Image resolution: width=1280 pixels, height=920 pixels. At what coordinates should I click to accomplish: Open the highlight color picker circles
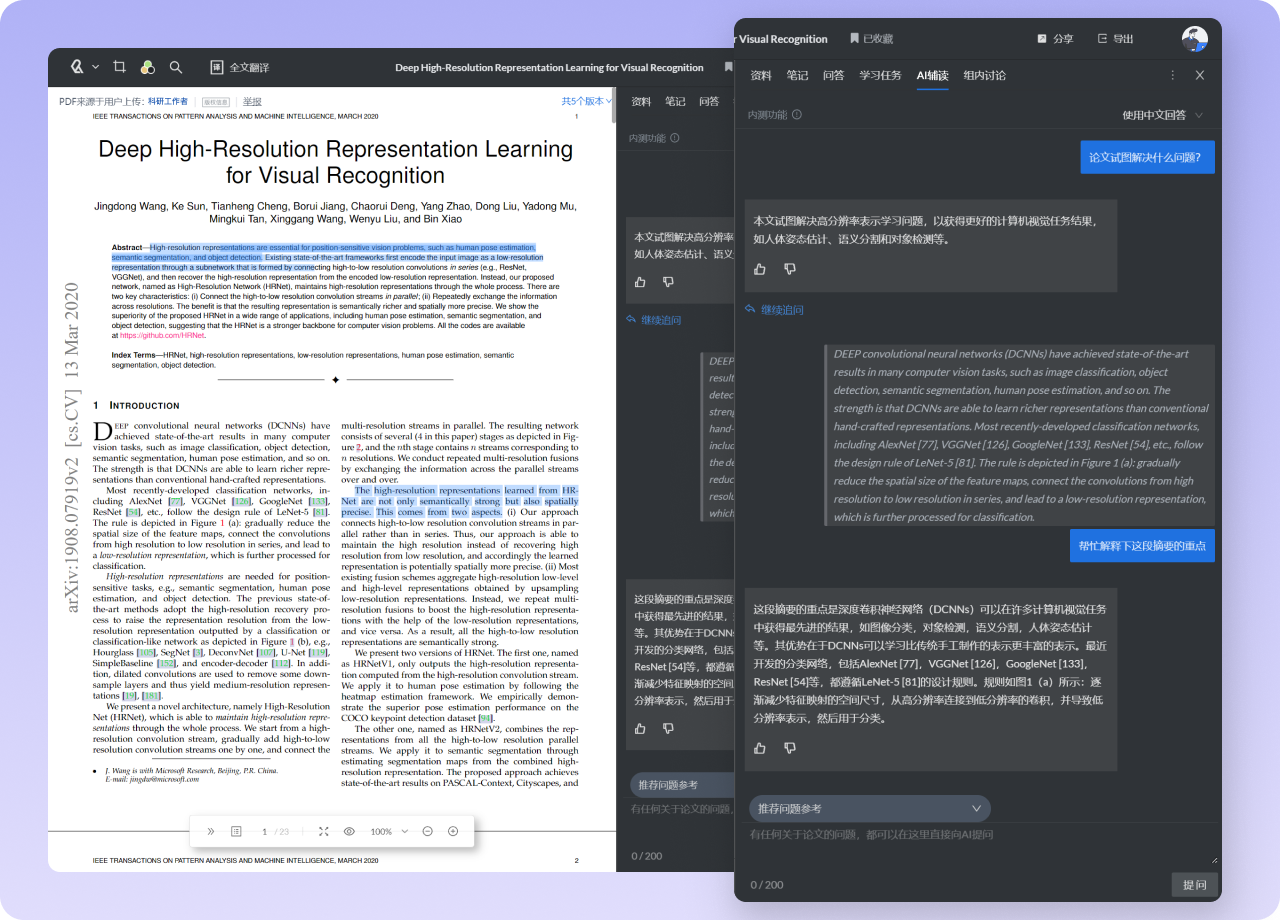(x=147, y=67)
